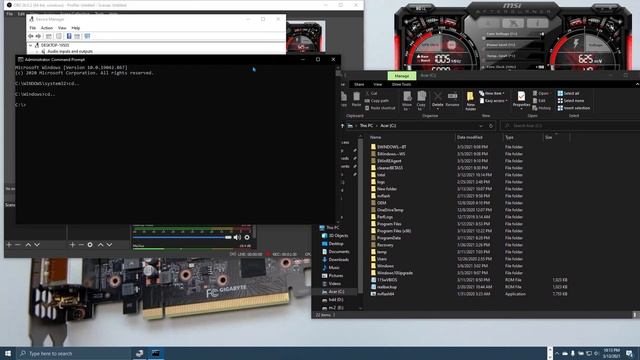Open Move to dropdown in ribbon
The width and height of the screenshot is (640, 360).
(407, 101)
